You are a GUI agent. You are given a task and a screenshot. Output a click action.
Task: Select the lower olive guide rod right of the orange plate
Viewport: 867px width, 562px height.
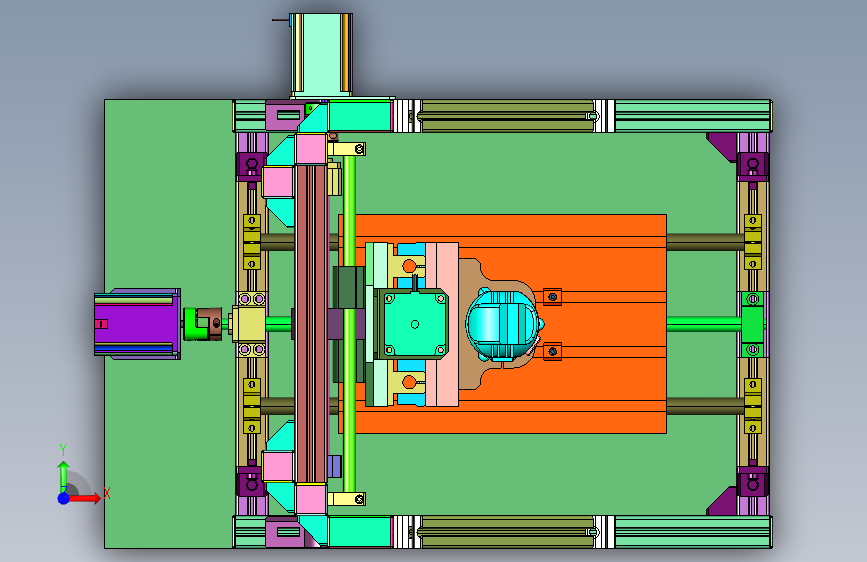click(704, 406)
